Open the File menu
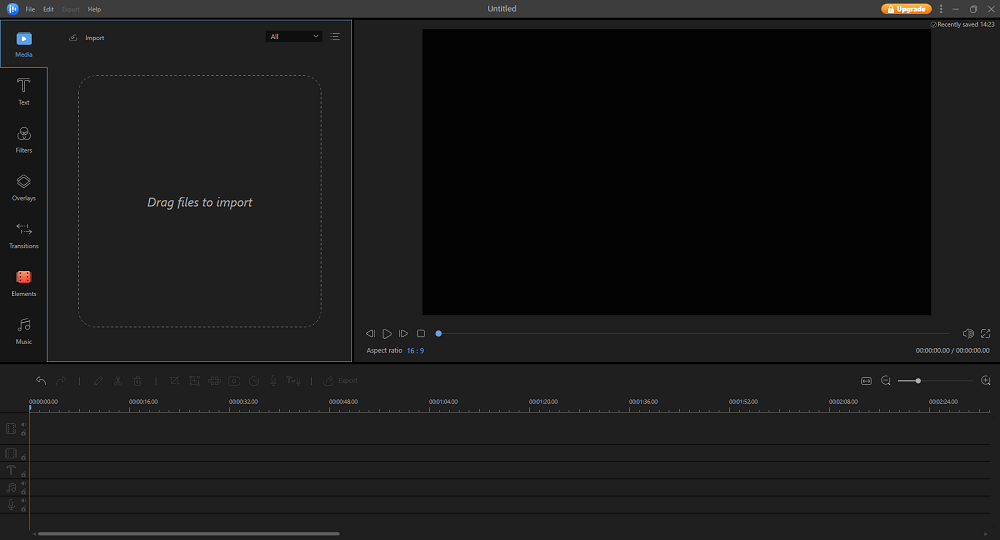Screen dimensions: 1000x540 pos(30,9)
